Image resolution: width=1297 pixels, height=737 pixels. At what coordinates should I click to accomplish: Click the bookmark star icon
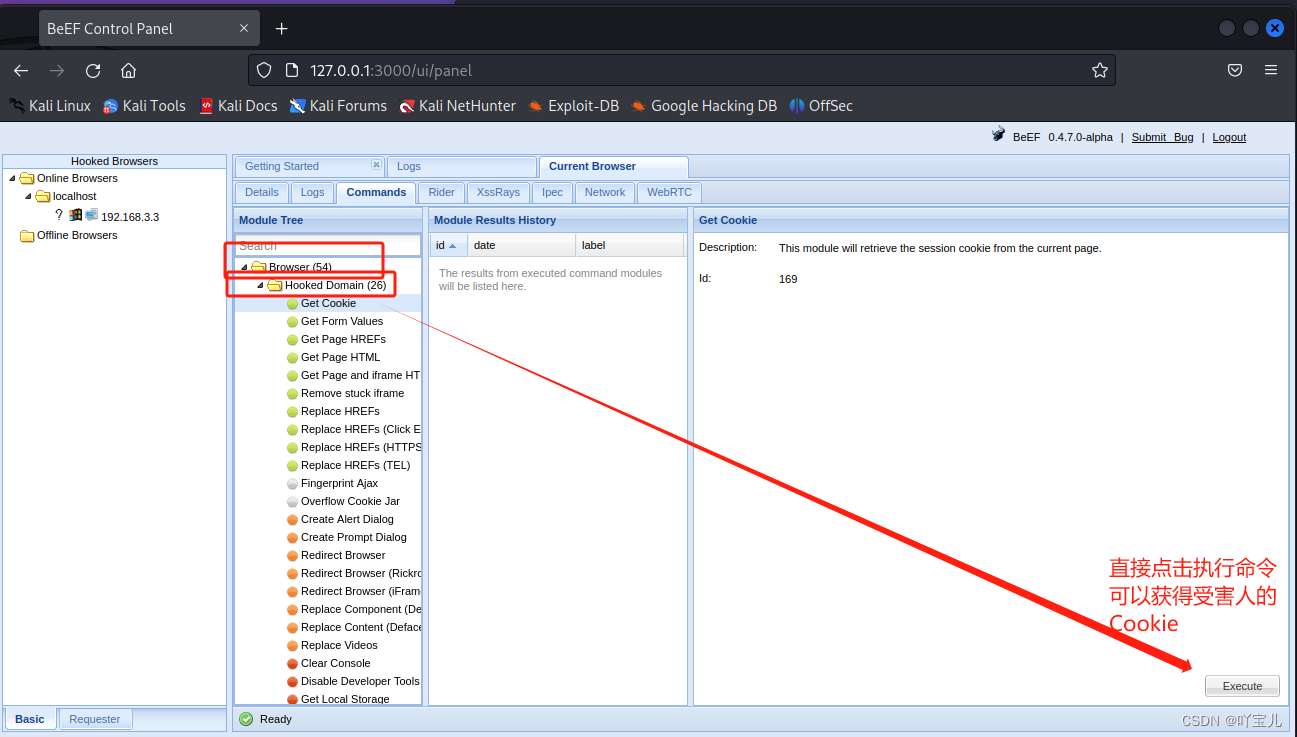1099,70
